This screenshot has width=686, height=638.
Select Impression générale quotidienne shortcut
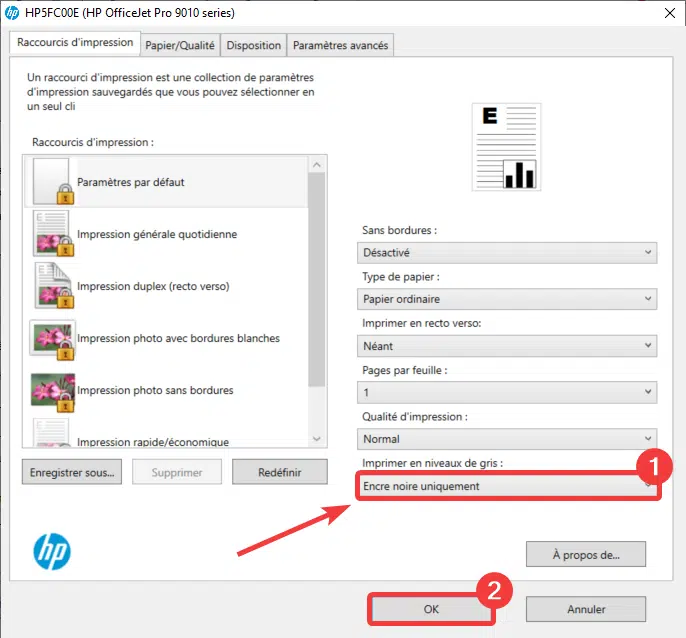point(157,234)
